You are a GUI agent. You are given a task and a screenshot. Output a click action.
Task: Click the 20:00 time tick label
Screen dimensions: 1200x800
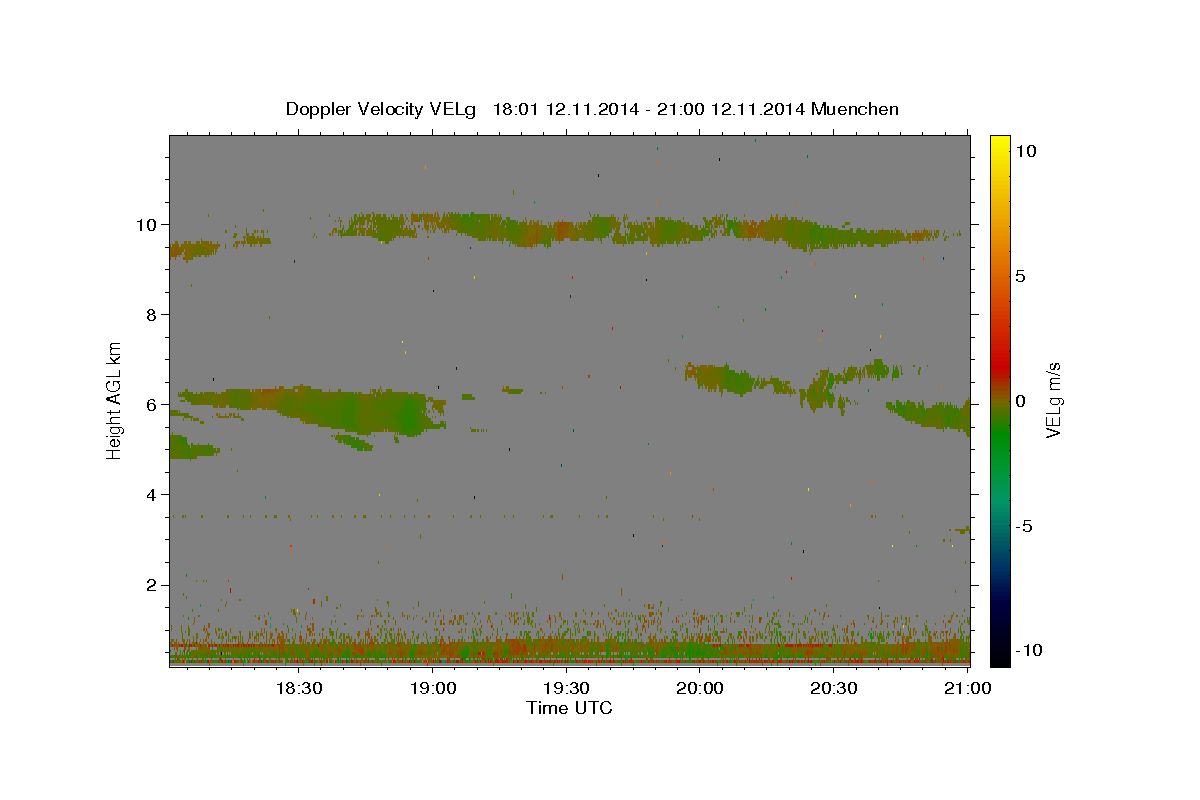tap(700, 688)
